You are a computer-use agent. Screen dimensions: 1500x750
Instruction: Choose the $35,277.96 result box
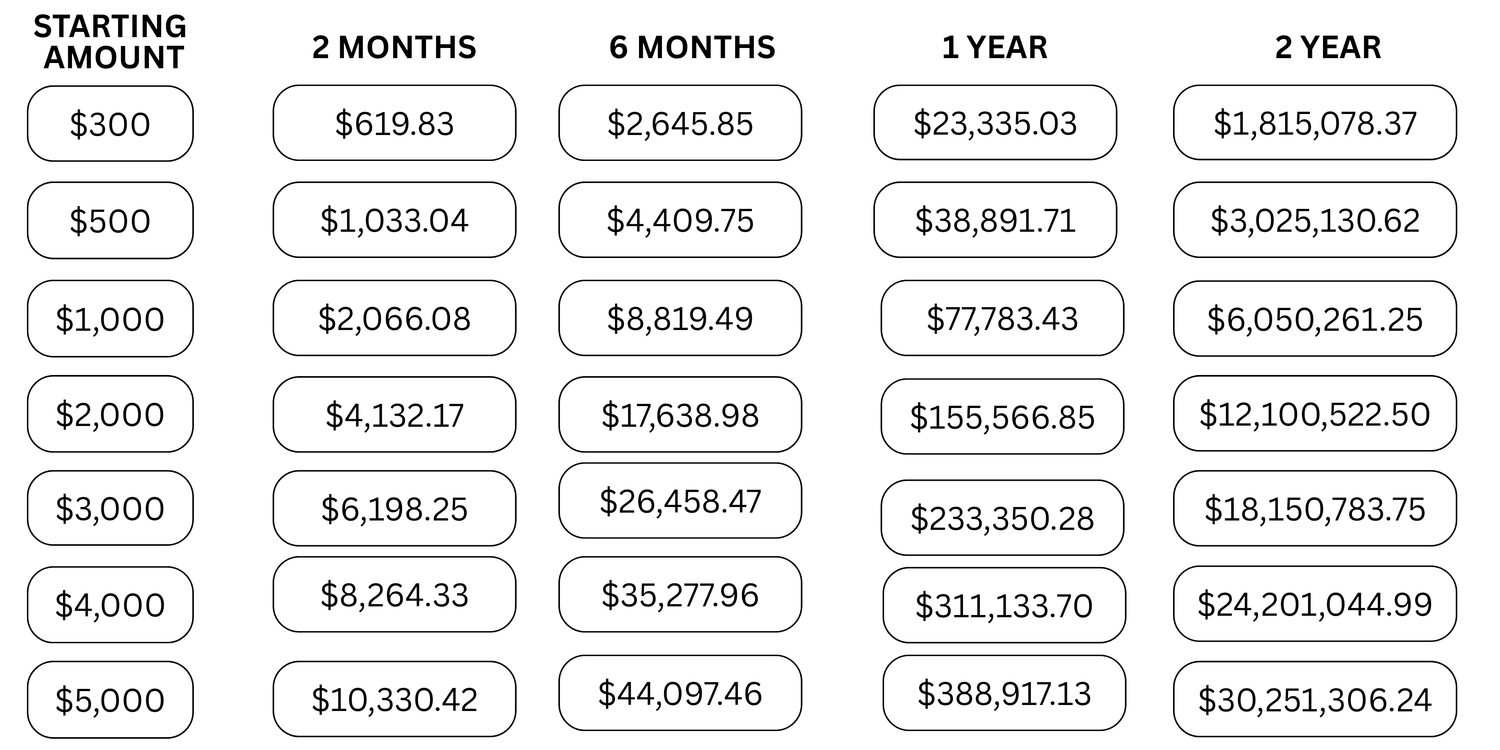pyautogui.click(x=680, y=595)
